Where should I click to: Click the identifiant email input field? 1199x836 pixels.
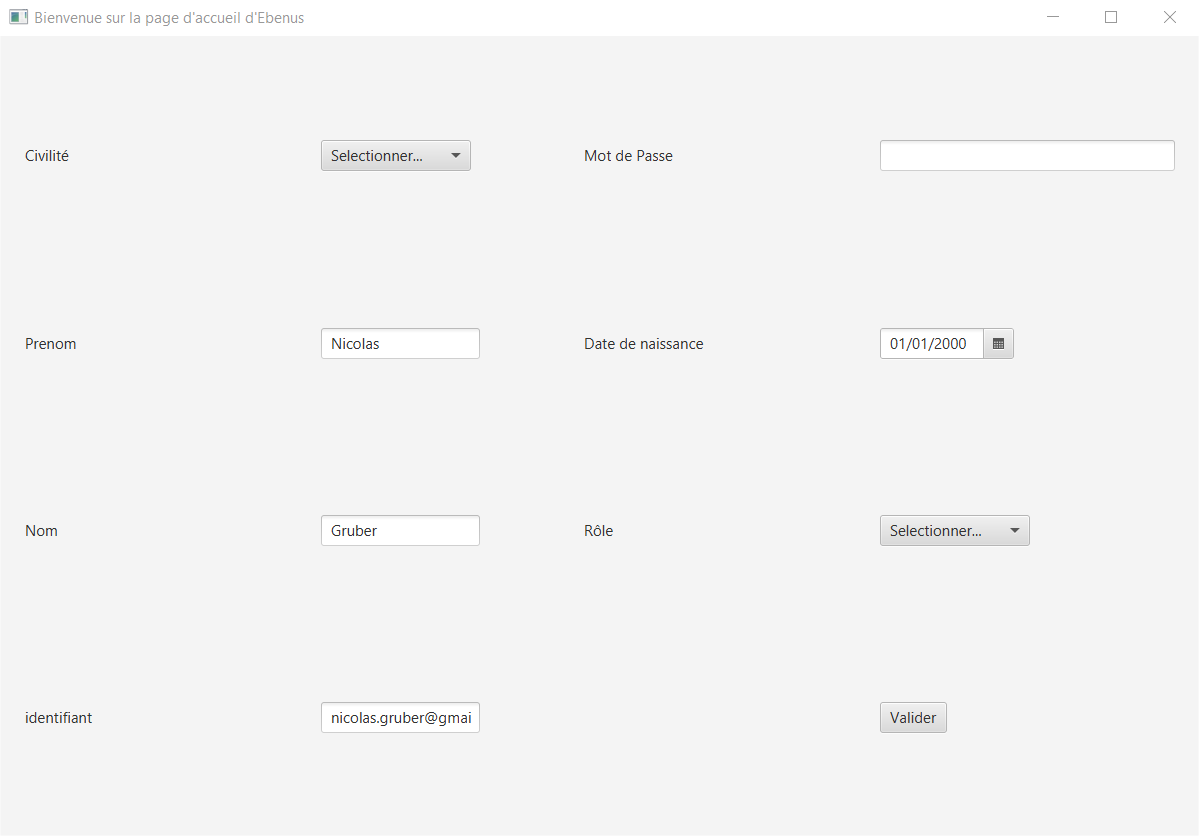[400, 718]
